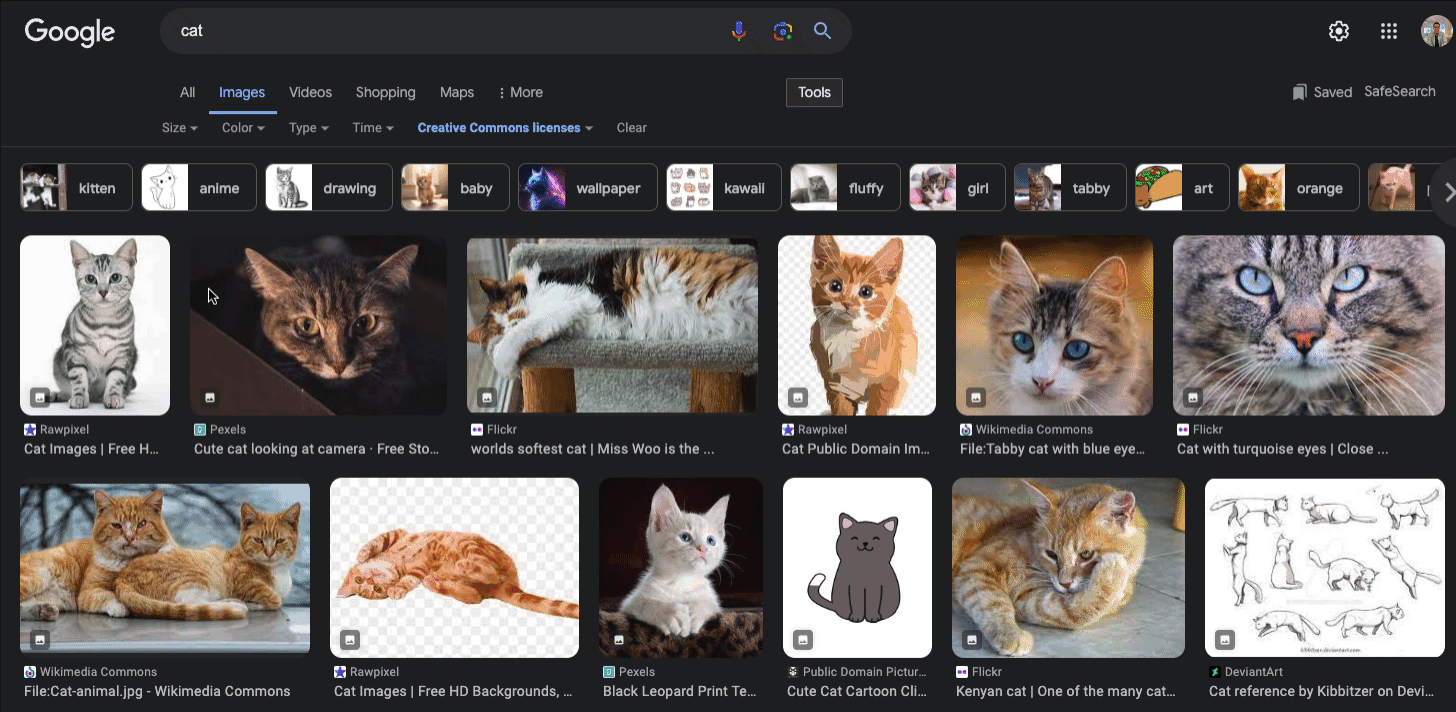Click Wikimedia Commons favicon under tabby blue eyes
The height and width of the screenshot is (712, 1456).
(966, 429)
